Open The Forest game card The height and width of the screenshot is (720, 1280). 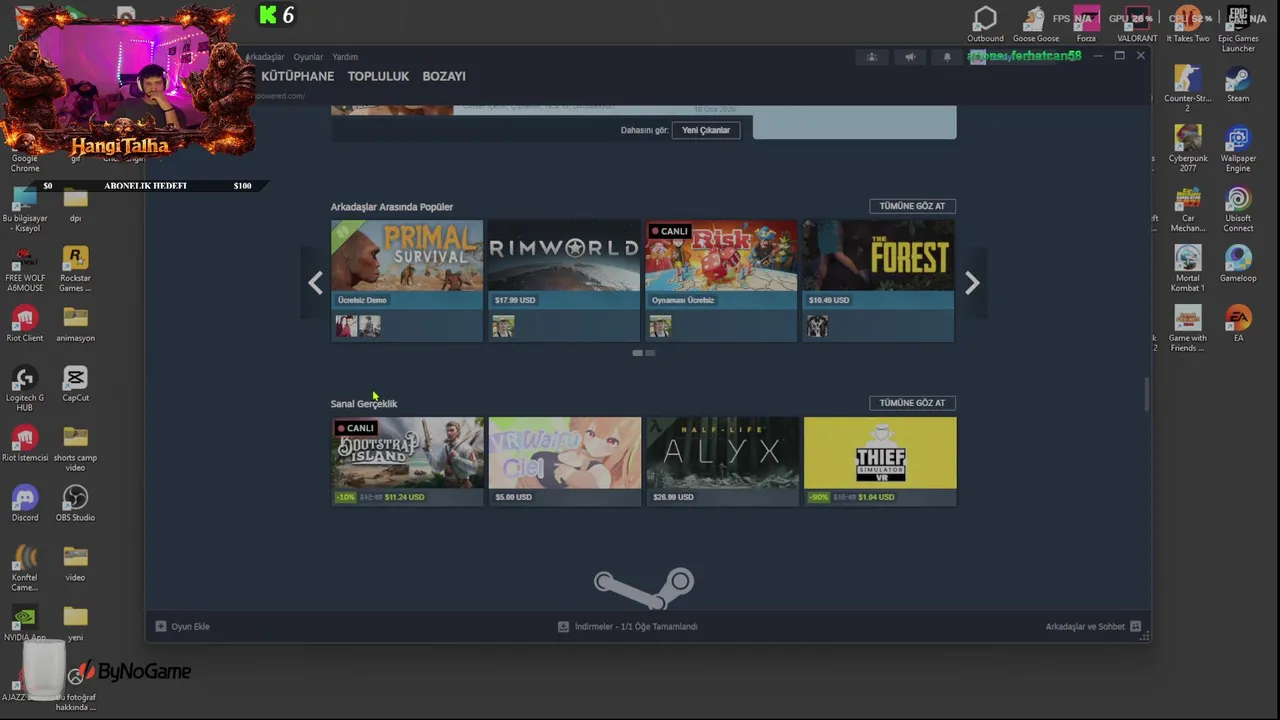[878, 281]
